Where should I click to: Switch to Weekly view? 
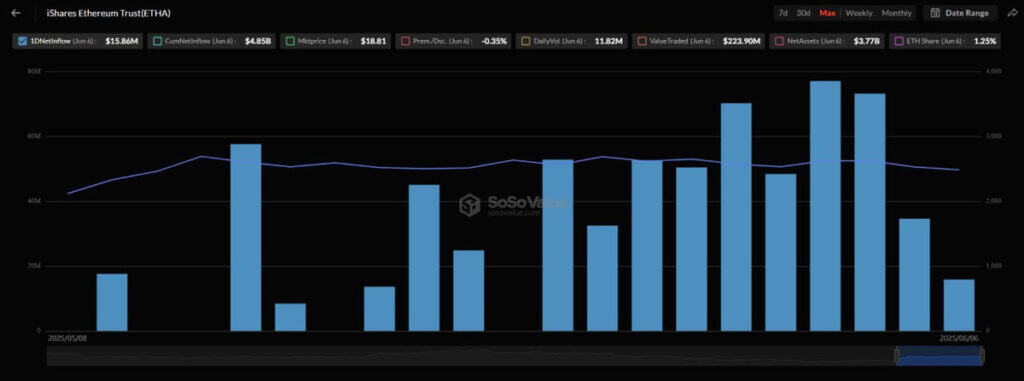[859, 13]
